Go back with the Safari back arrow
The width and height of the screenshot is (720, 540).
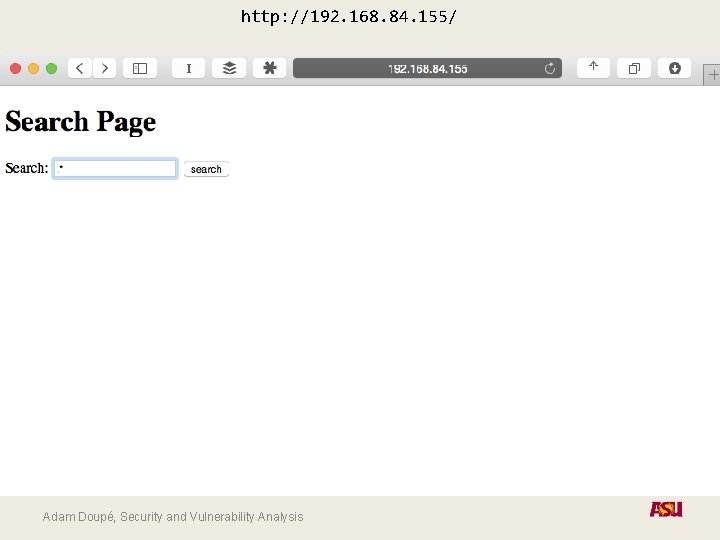click(80, 68)
